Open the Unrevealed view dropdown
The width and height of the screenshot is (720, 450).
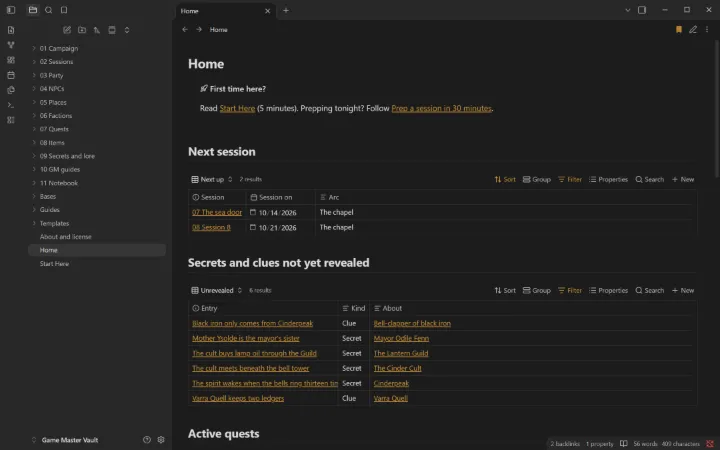click(x=216, y=290)
